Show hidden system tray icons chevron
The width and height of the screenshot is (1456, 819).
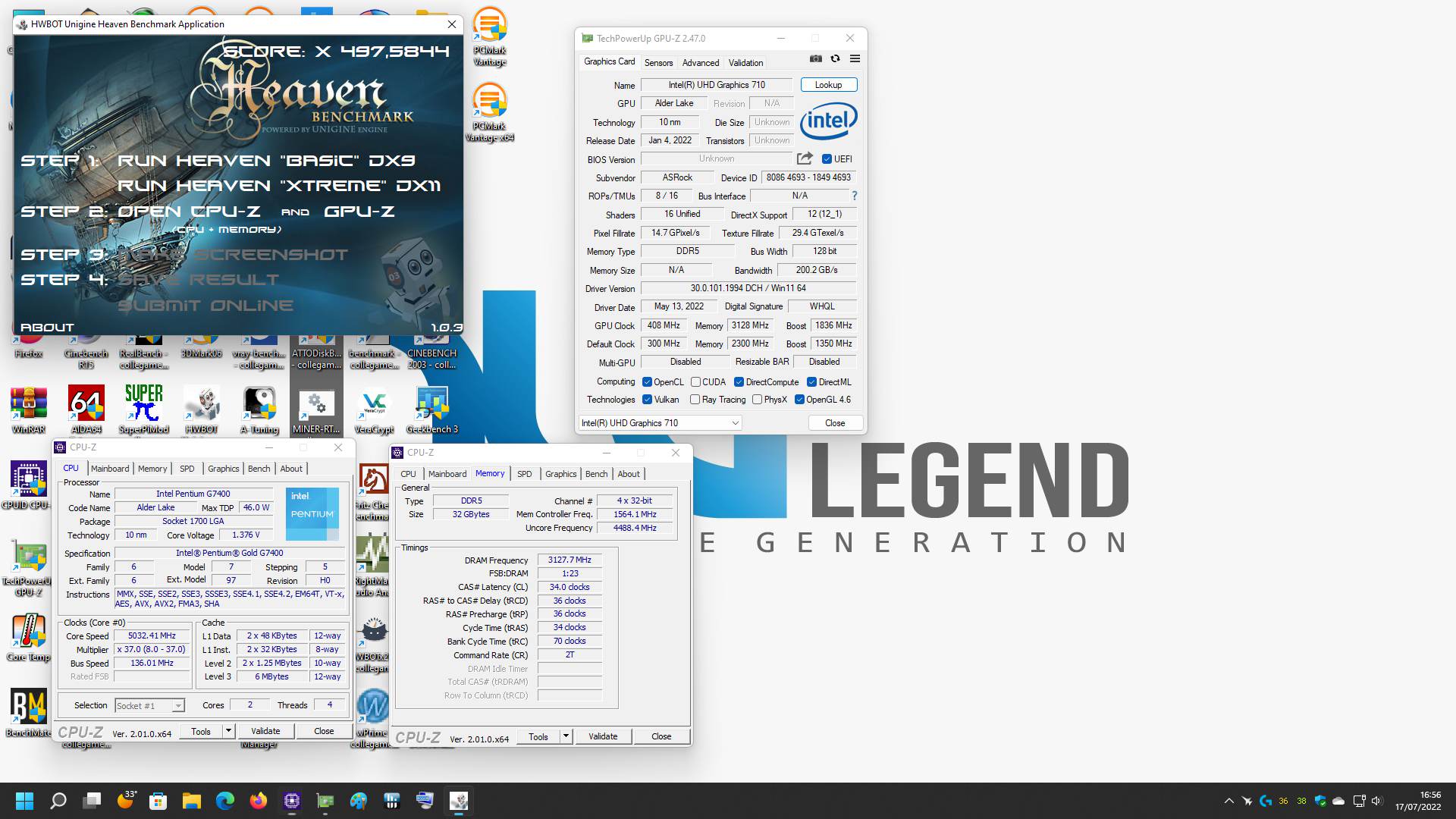[1228, 801]
